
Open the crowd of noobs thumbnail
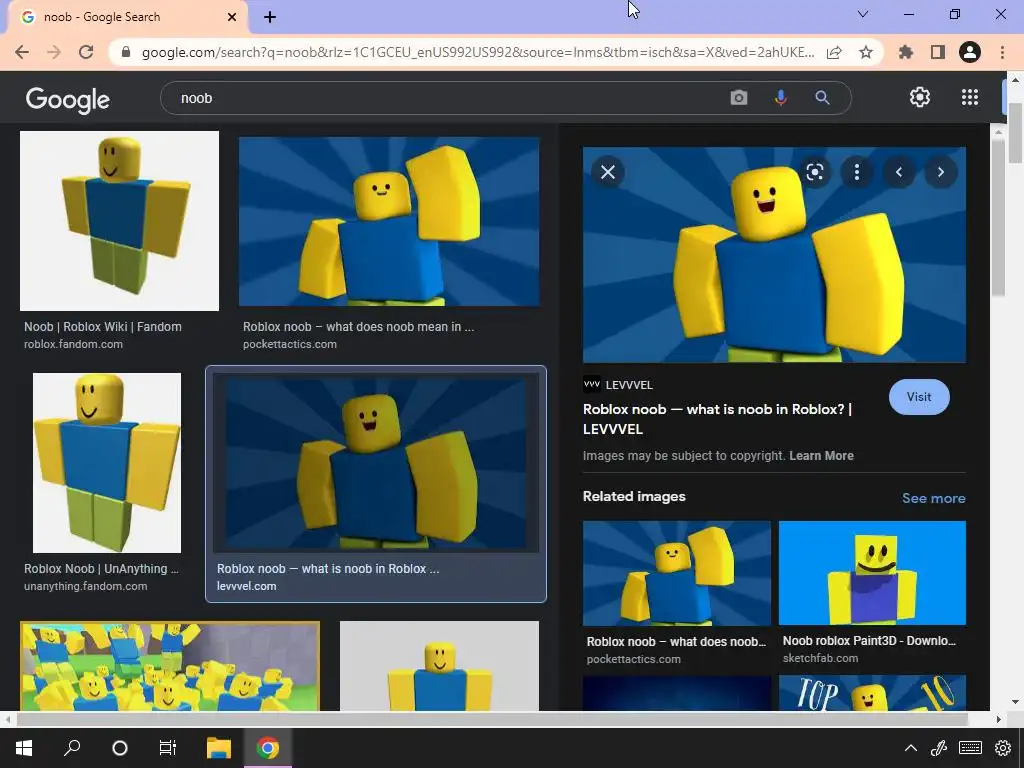[170, 666]
